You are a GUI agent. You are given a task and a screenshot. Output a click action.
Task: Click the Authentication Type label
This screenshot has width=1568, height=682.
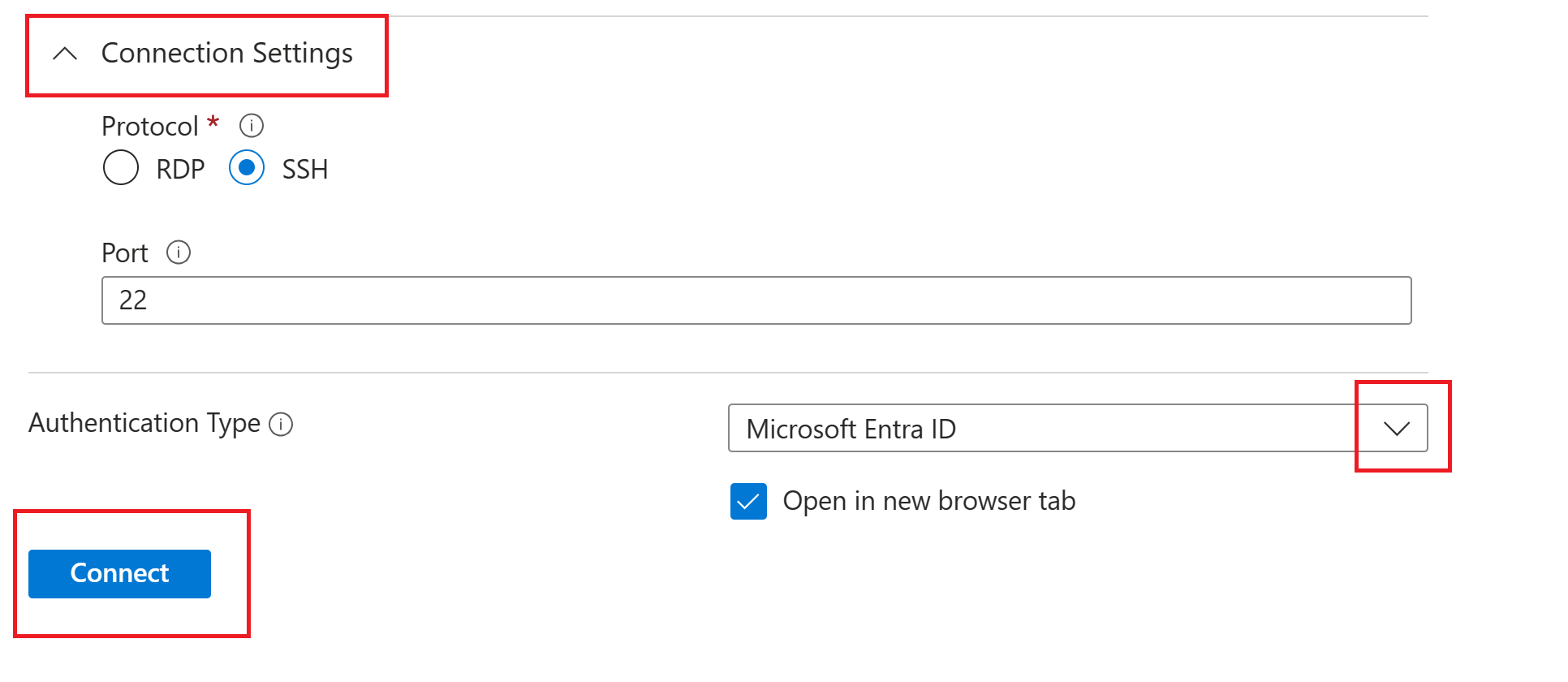point(144,424)
